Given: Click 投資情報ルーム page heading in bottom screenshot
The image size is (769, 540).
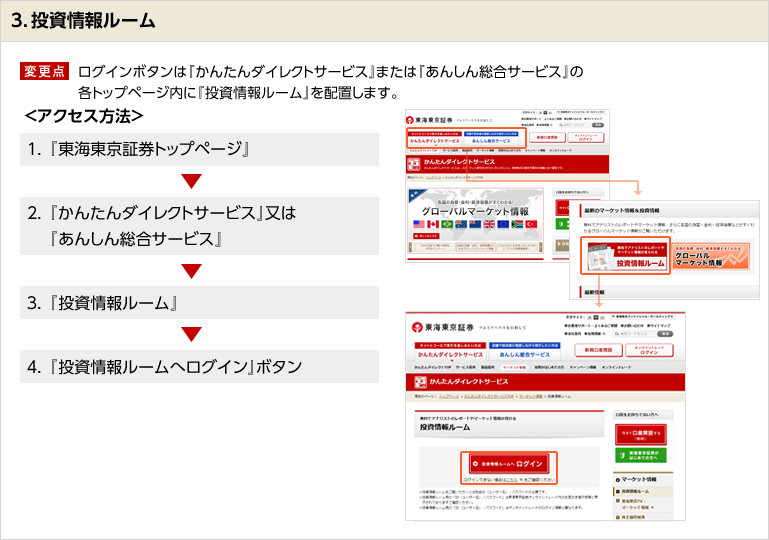Looking at the screenshot, I should coord(445,427).
